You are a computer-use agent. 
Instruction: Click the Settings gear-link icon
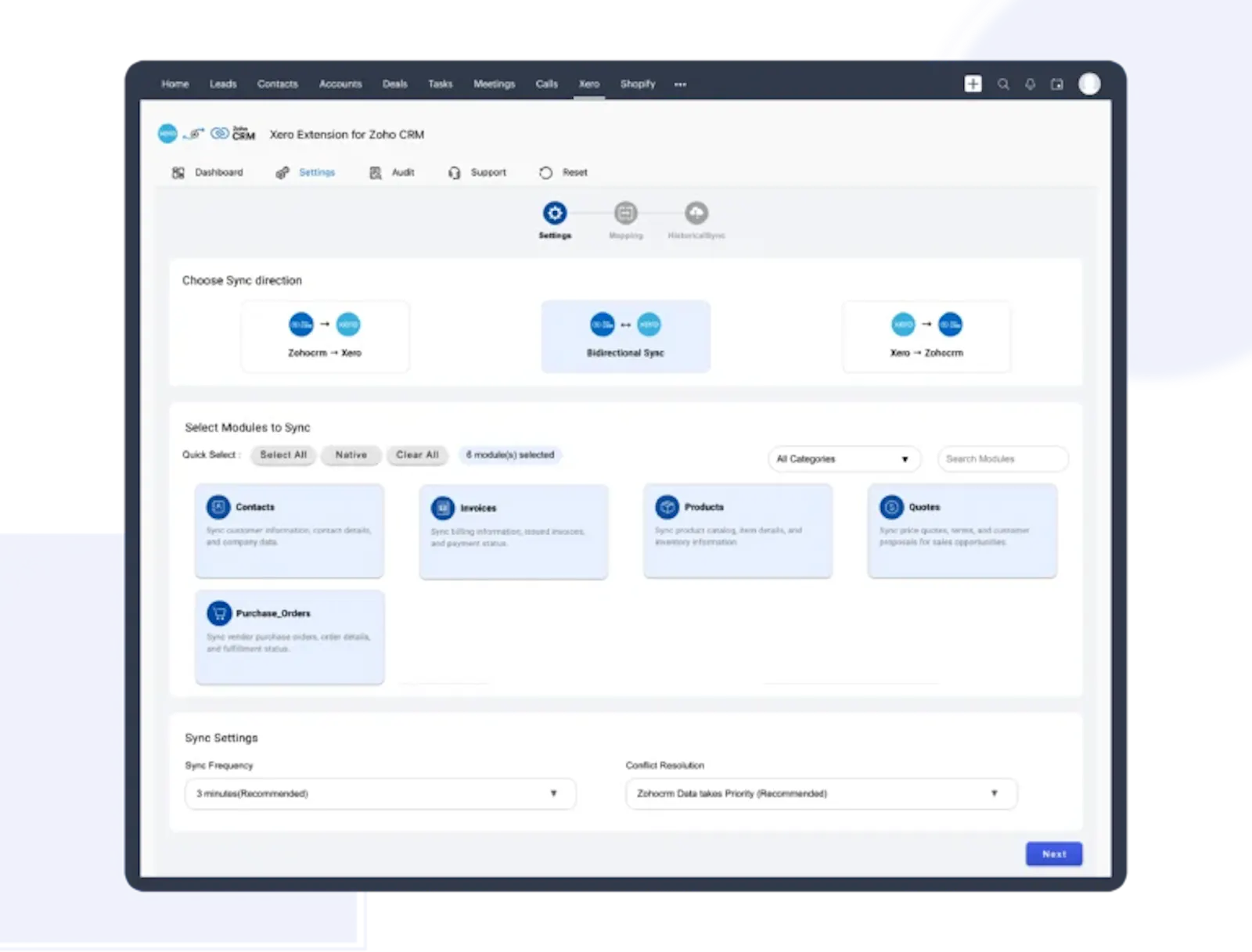282,172
